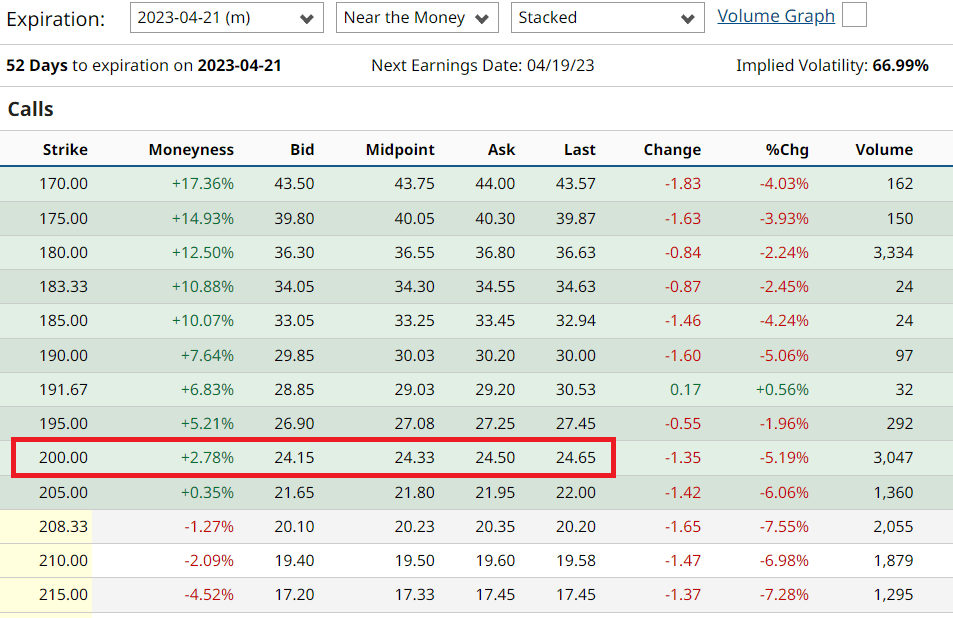Sort by the %Chg column header
953x618 pixels.
coord(787,150)
